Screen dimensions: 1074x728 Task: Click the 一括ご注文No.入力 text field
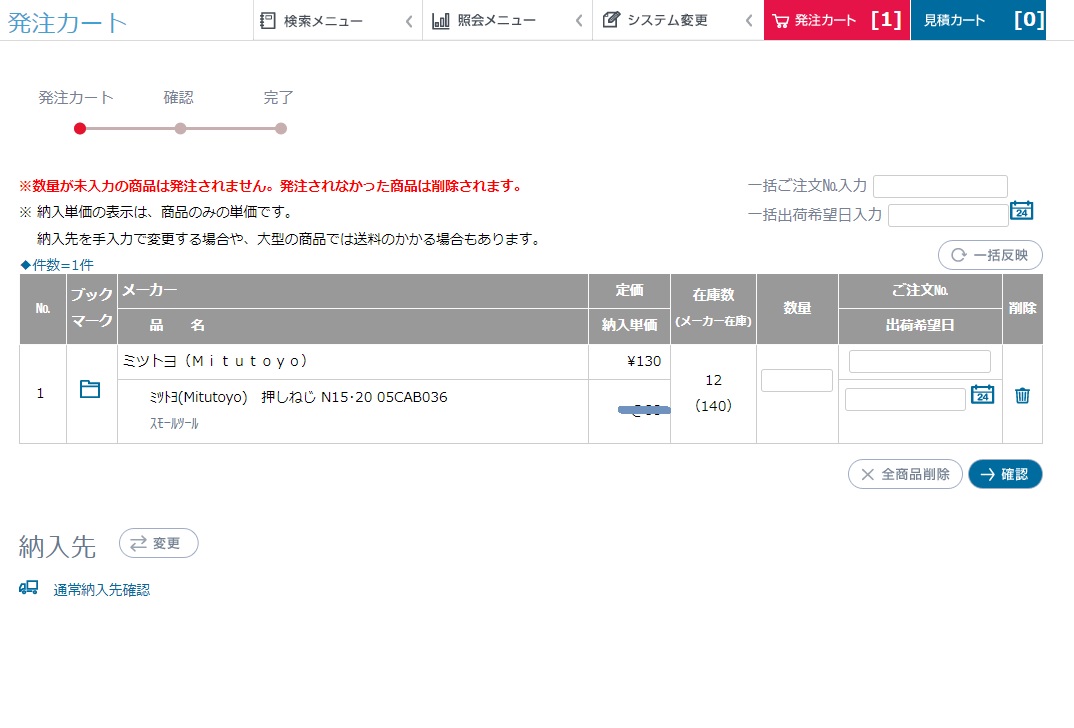click(940, 185)
